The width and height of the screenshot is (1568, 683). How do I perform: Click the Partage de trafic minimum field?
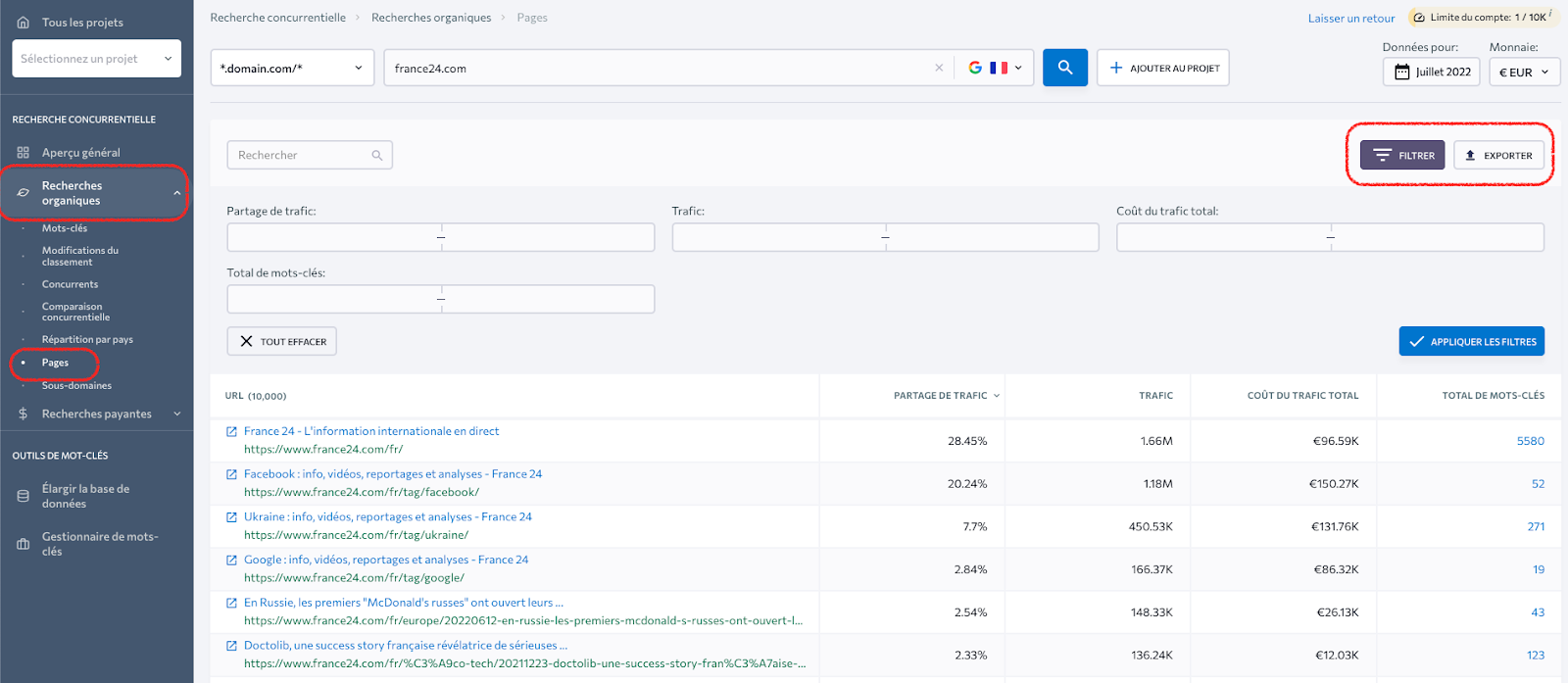[334, 237]
